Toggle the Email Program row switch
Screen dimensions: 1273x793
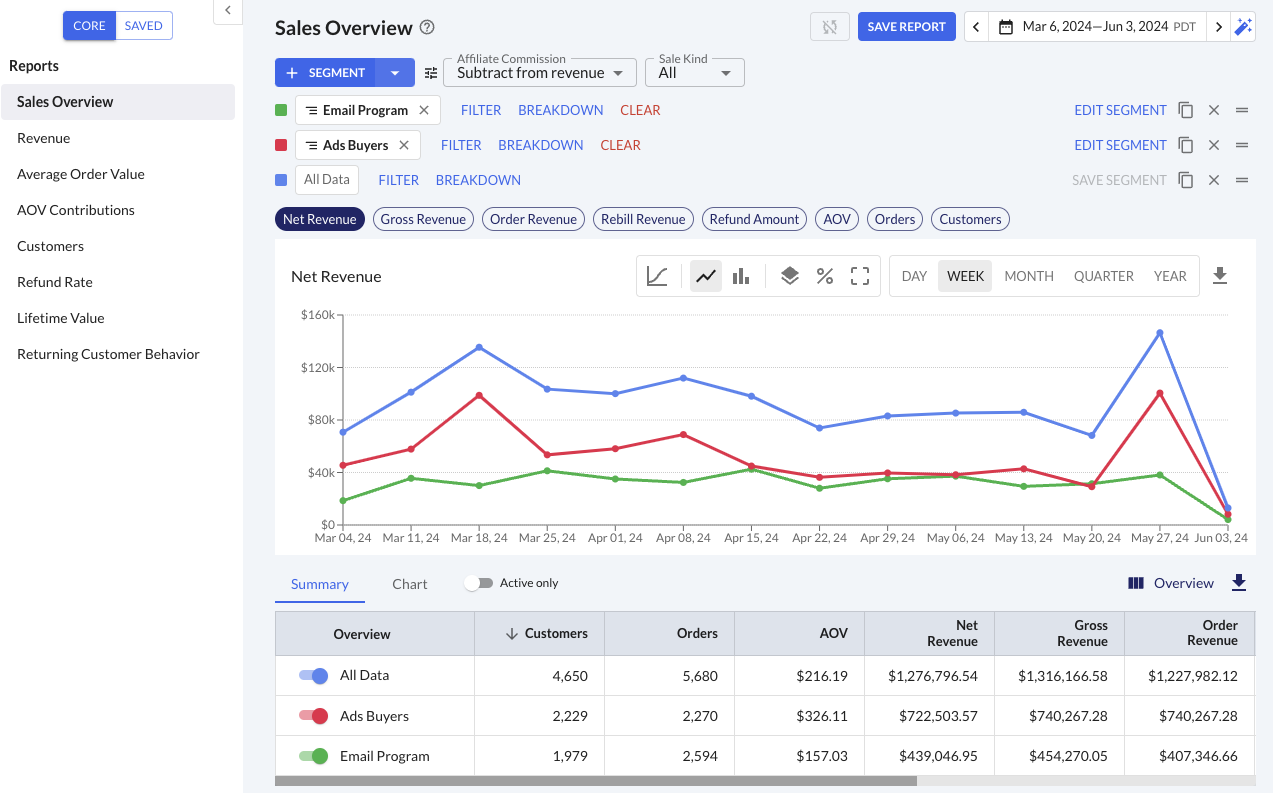click(313, 756)
